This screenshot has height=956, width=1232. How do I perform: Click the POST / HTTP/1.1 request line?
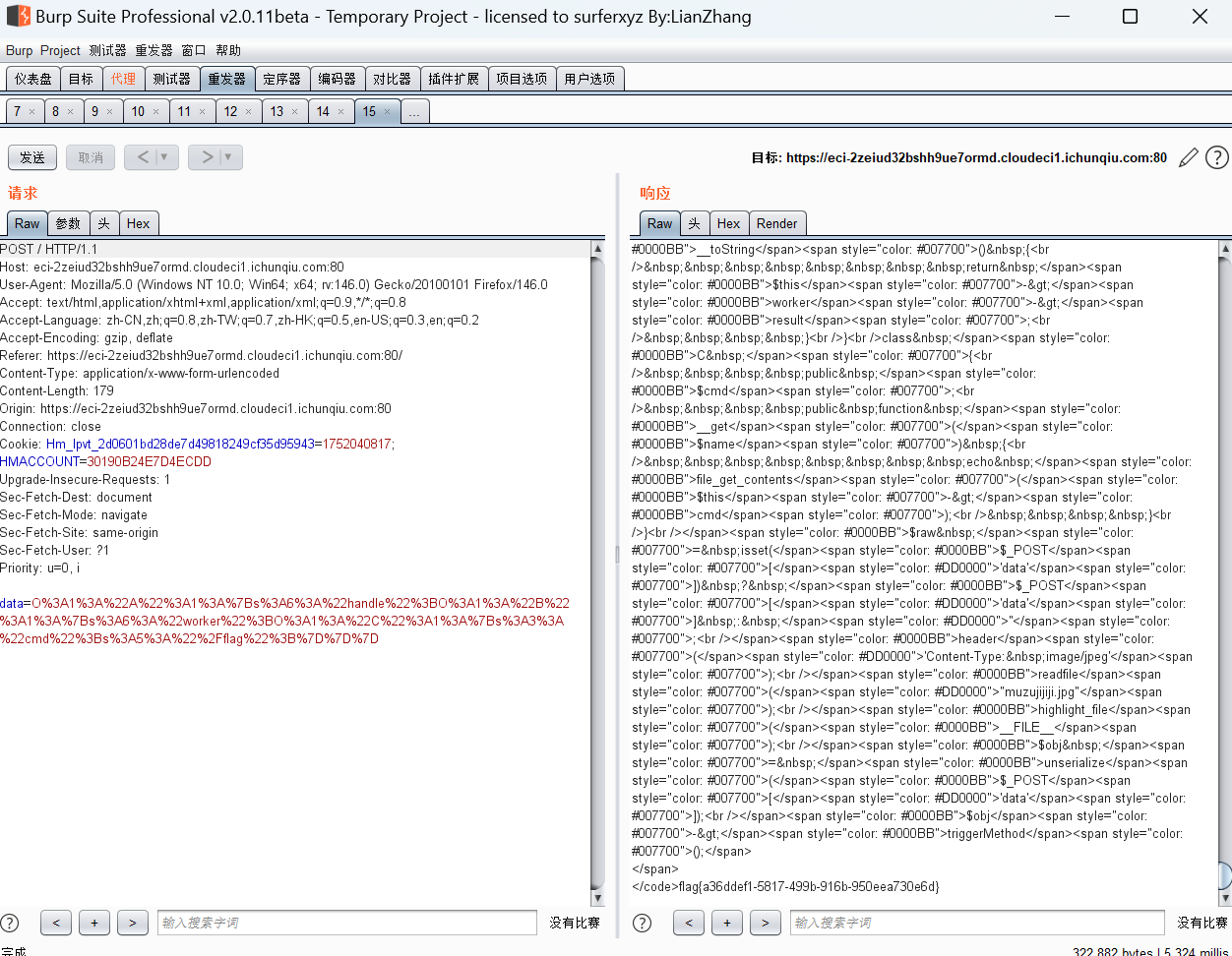(x=49, y=249)
